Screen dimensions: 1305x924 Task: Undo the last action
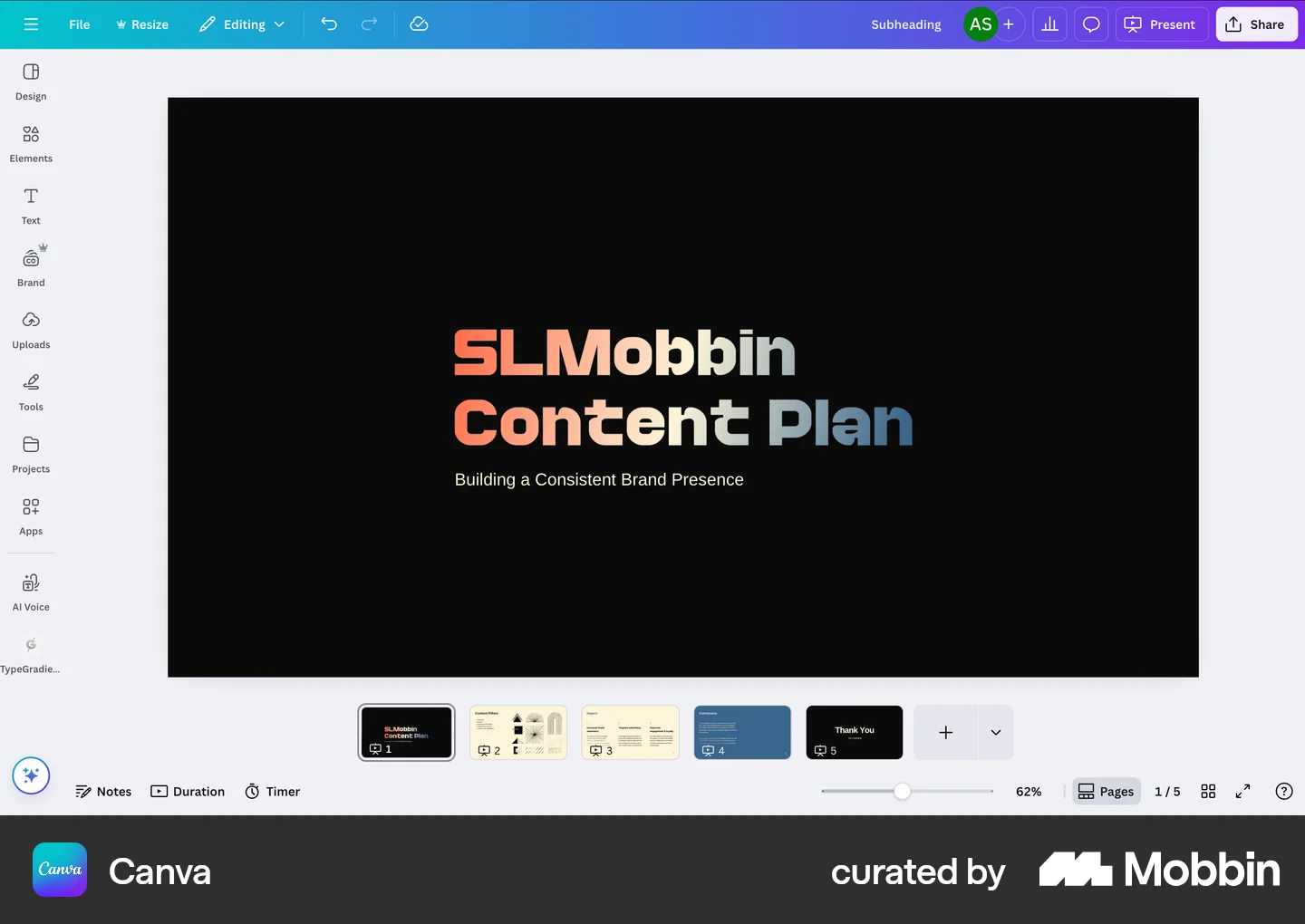[329, 24]
